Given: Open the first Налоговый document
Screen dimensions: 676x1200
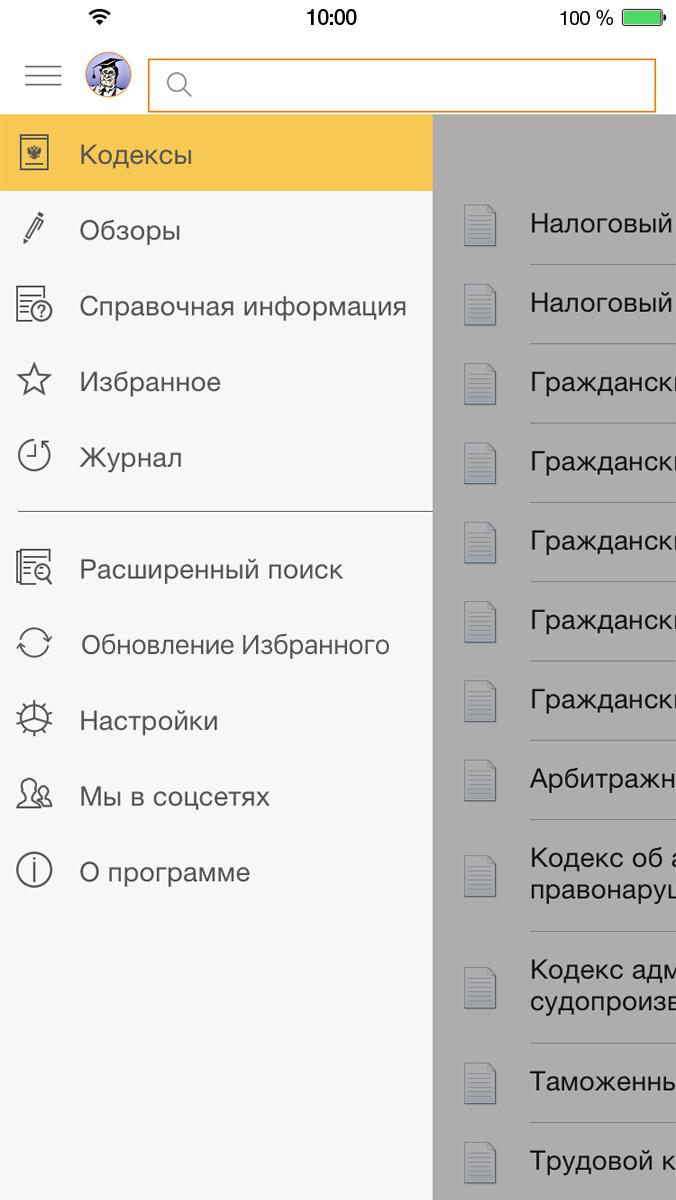Looking at the screenshot, I should click(600, 223).
